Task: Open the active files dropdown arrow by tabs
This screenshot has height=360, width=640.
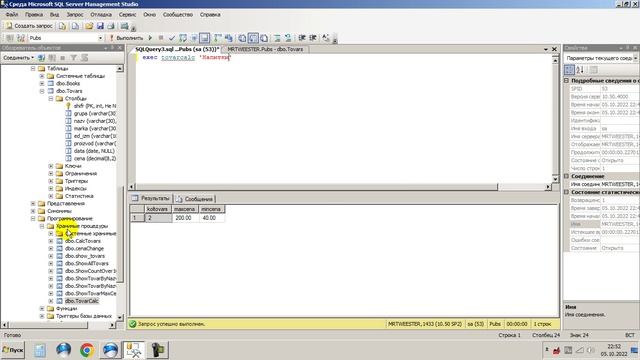Action: [x=546, y=49]
